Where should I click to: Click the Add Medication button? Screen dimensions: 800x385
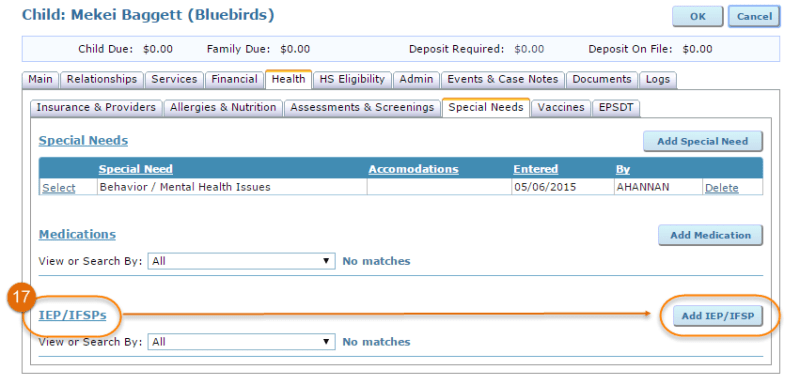(710, 235)
